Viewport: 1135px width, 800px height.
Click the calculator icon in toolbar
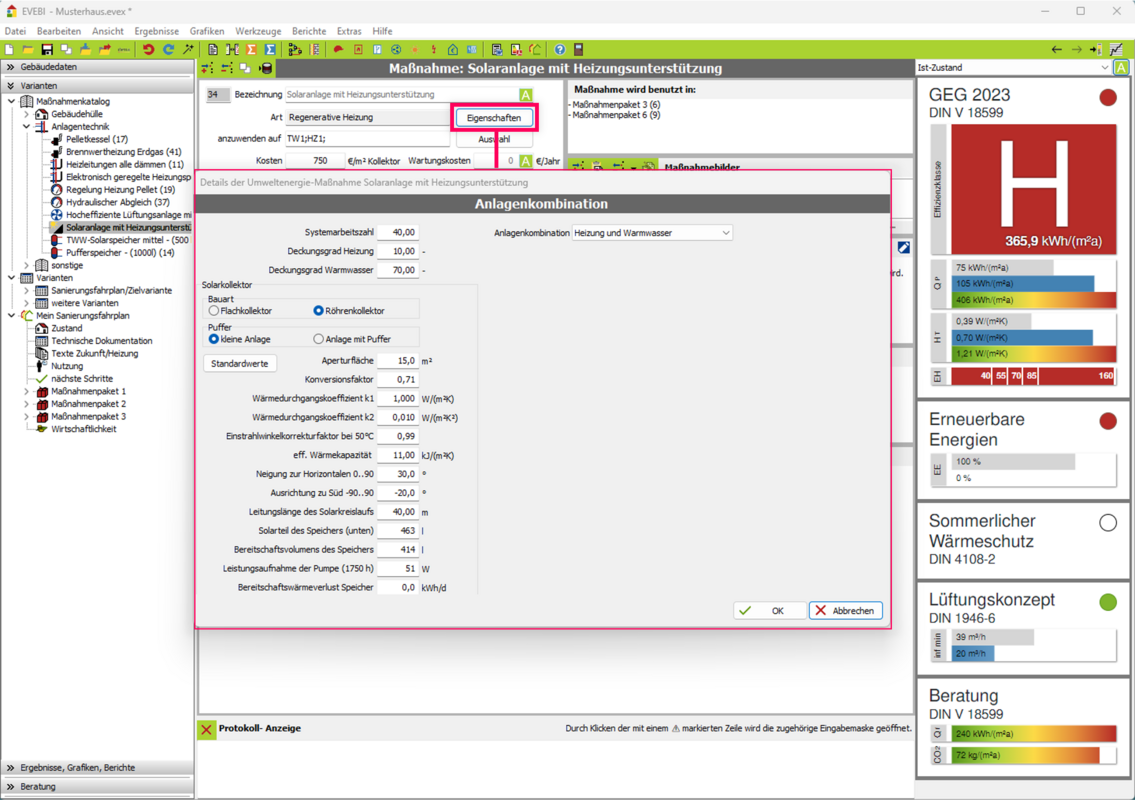pos(578,49)
